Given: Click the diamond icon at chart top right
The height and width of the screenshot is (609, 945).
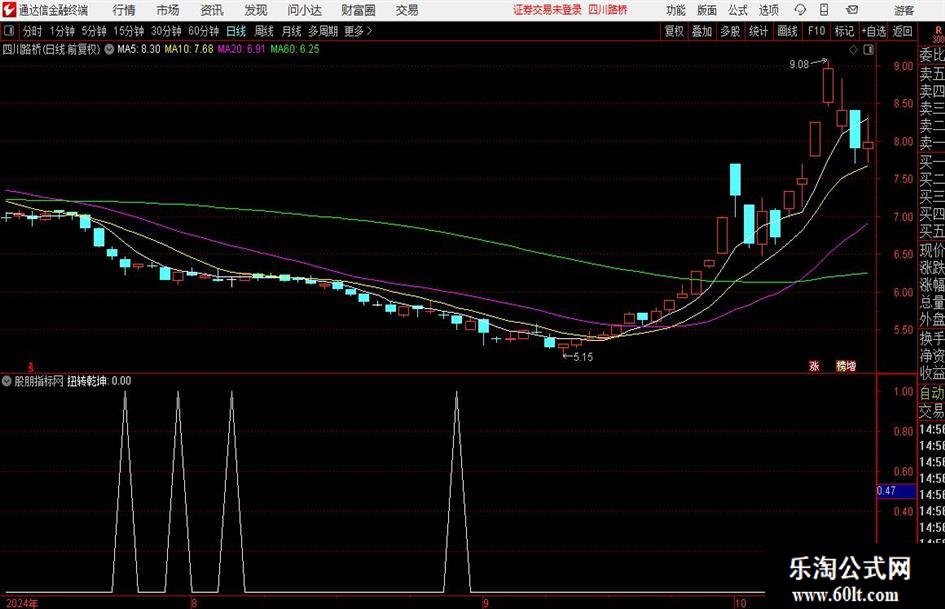Looking at the screenshot, I should [853, 50].
